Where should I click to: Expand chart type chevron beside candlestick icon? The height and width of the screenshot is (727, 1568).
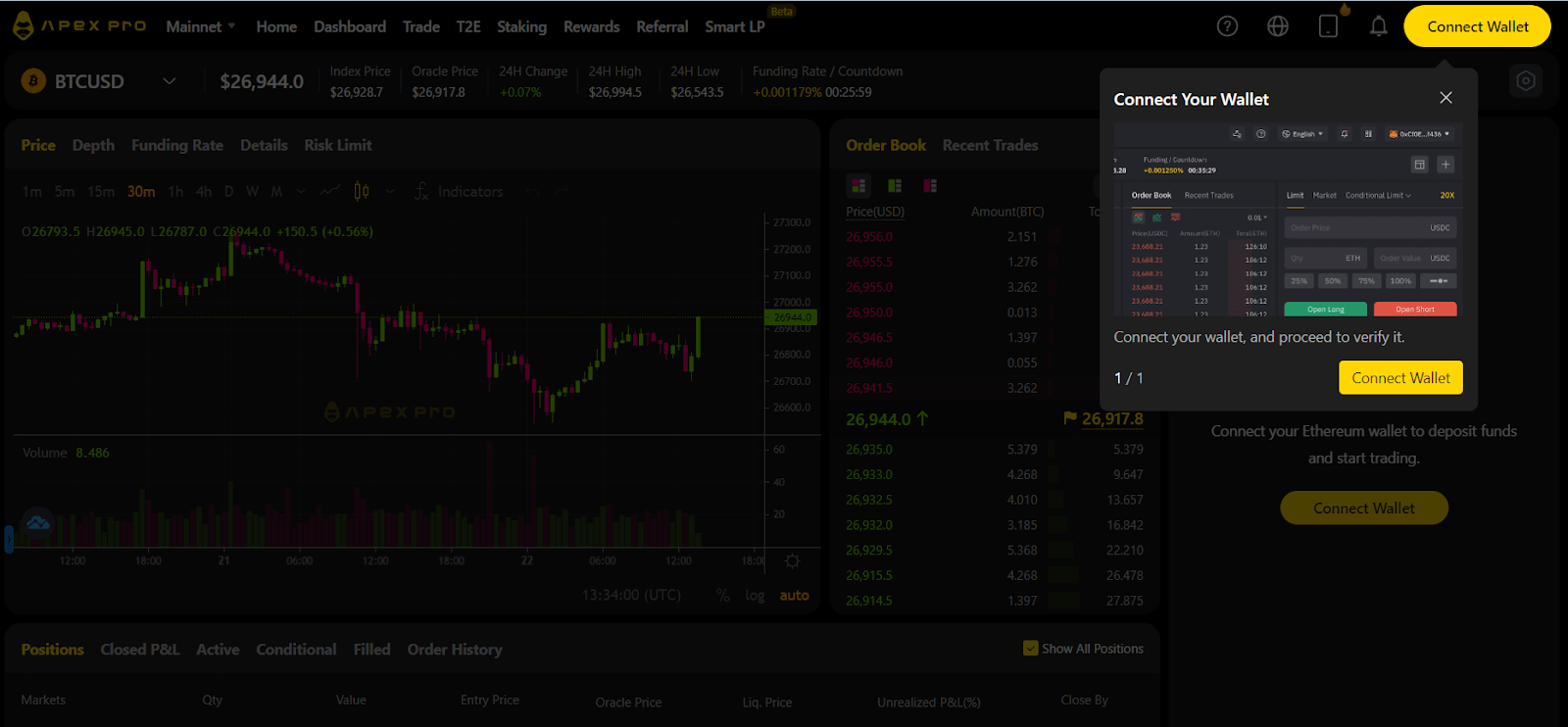point(390,191)
